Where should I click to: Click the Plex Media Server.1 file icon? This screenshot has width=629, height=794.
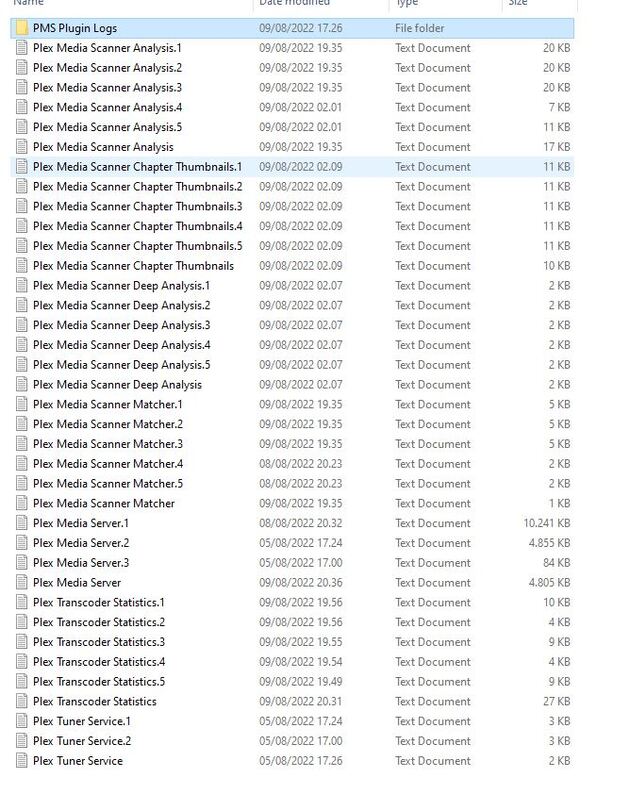click(x=22, y=523)
